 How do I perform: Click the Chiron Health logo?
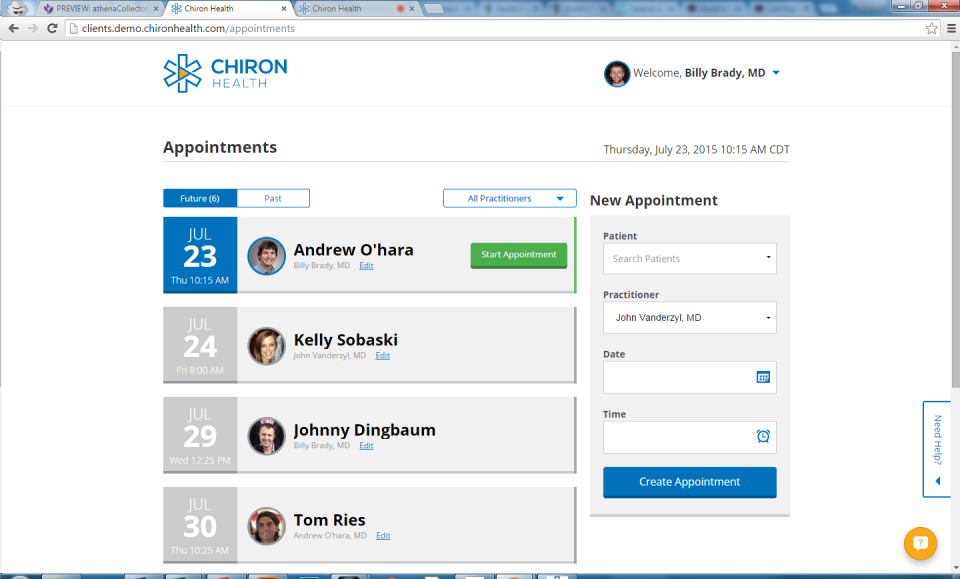click(x=225, y=73)
